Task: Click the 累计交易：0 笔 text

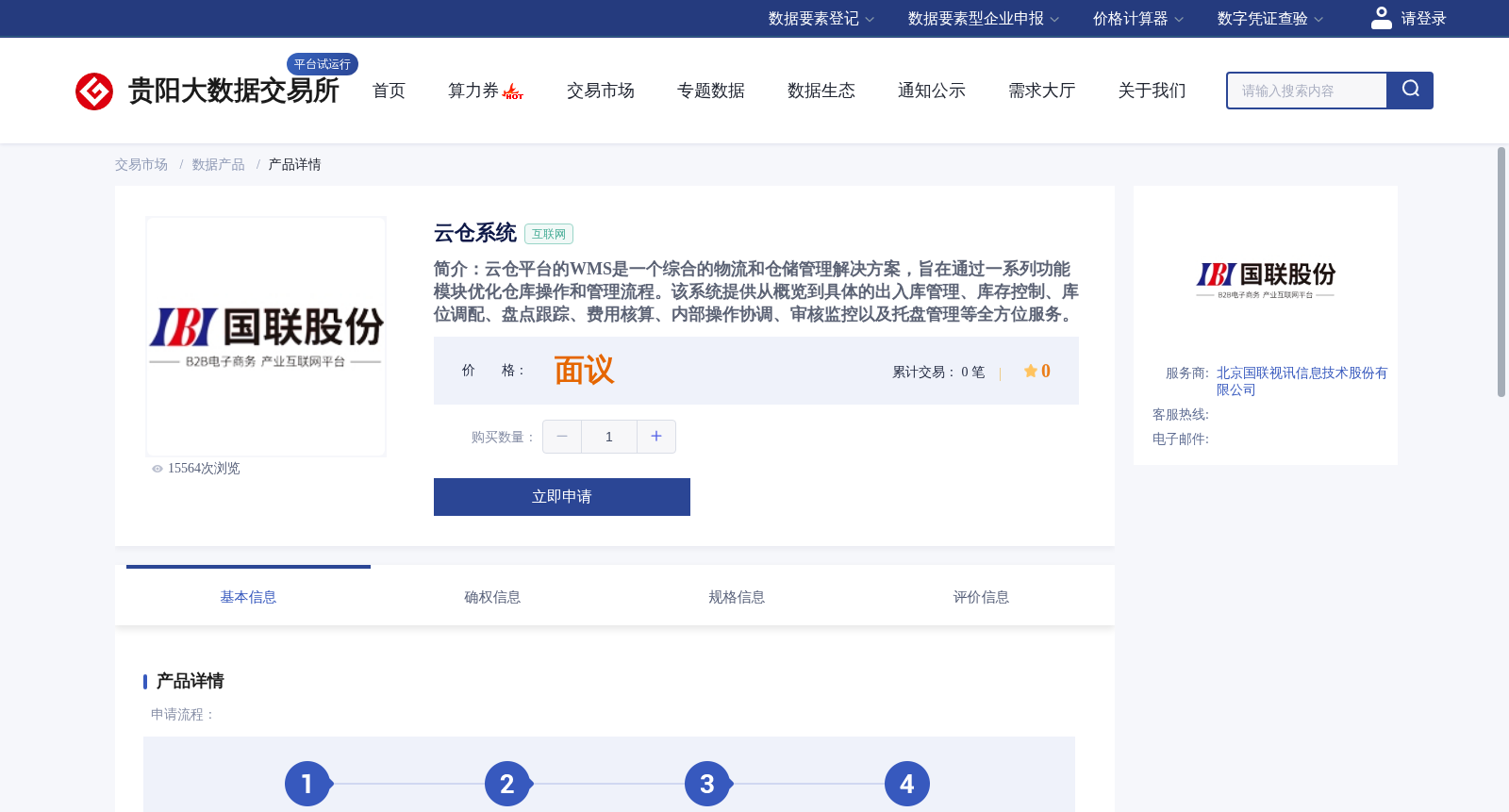Action: tap(938, 373)
